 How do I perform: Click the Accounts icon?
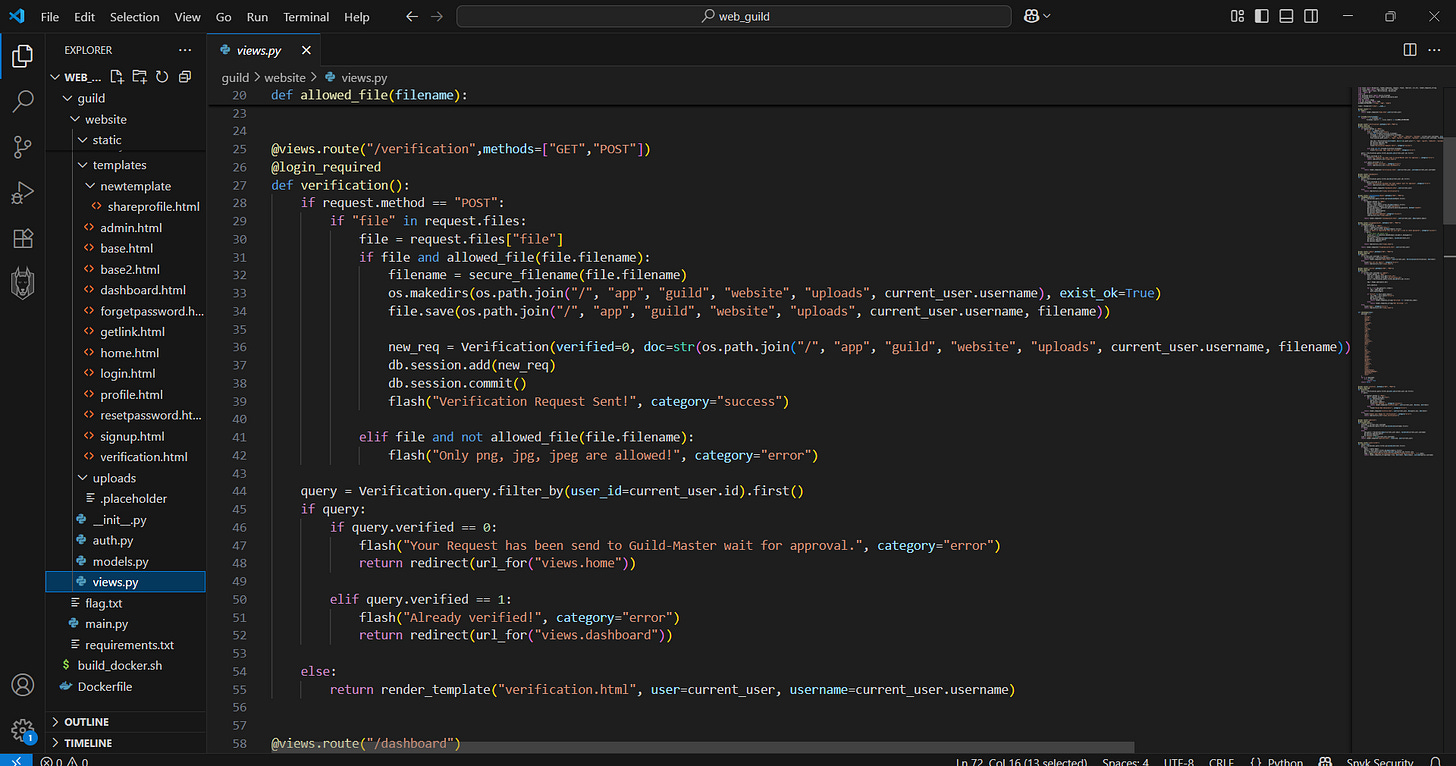click(22, 685)
